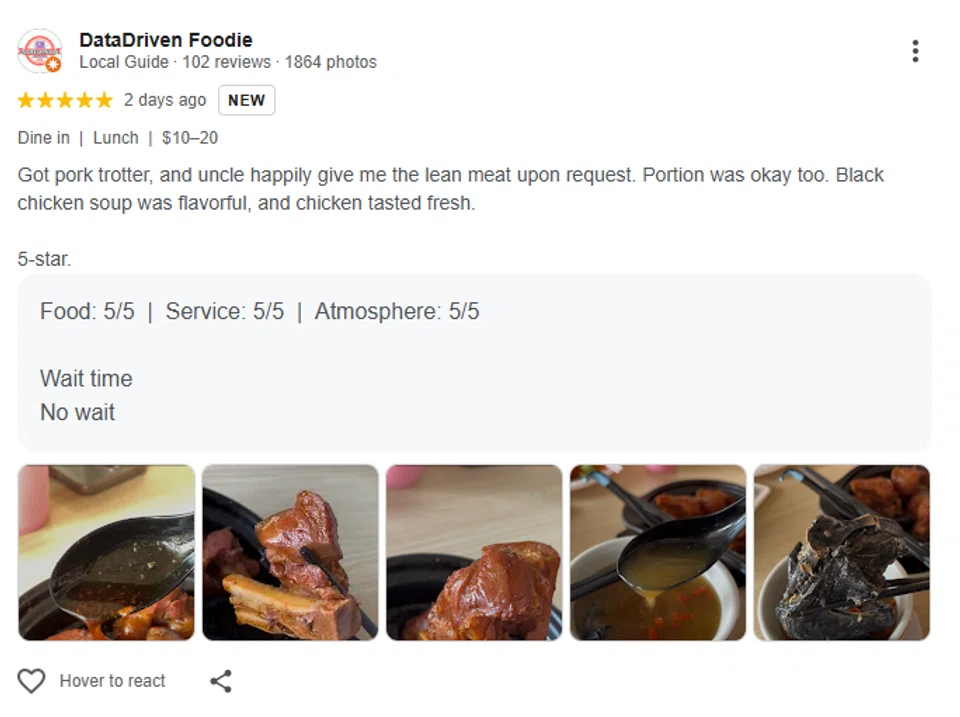View the fifth photo of black chicken

click(842, 552)
